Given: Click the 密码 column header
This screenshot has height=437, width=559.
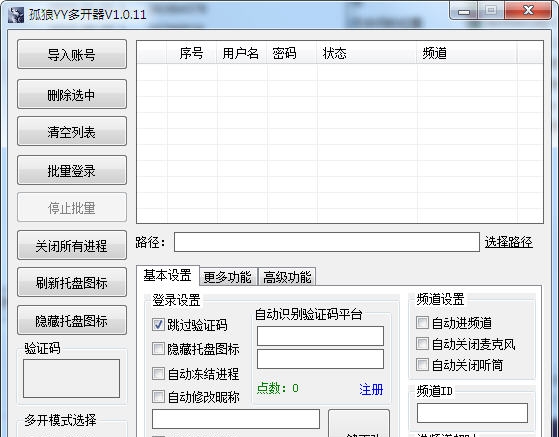Looking at the screenshot, I should (x=292, y=53).
